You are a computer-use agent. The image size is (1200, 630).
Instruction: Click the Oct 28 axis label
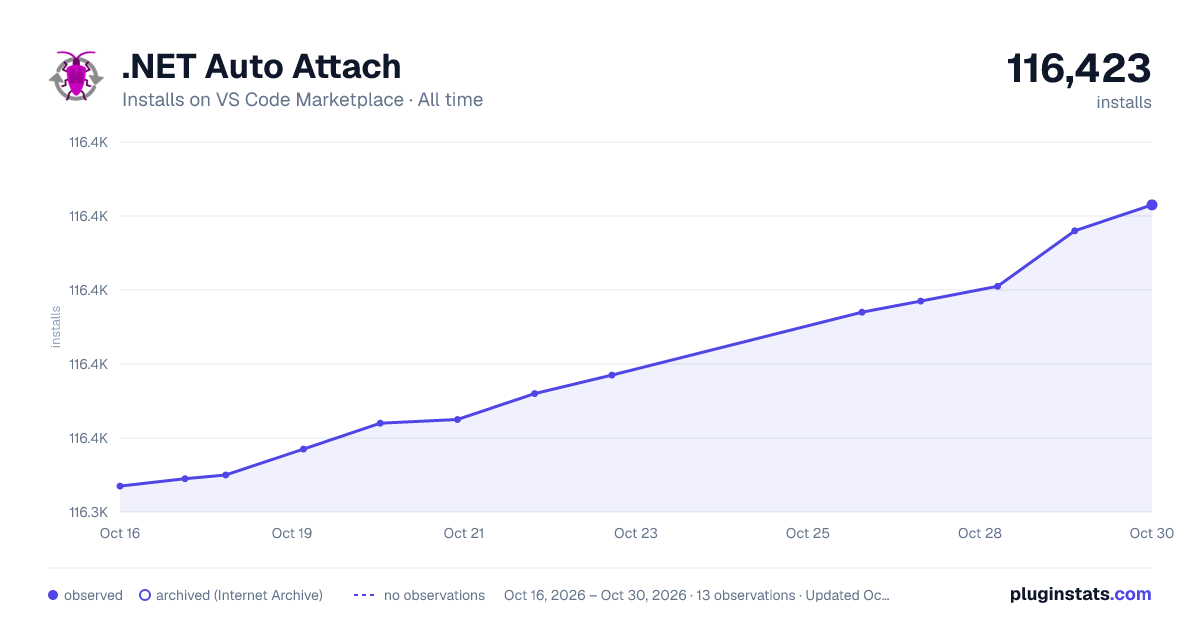980,533
